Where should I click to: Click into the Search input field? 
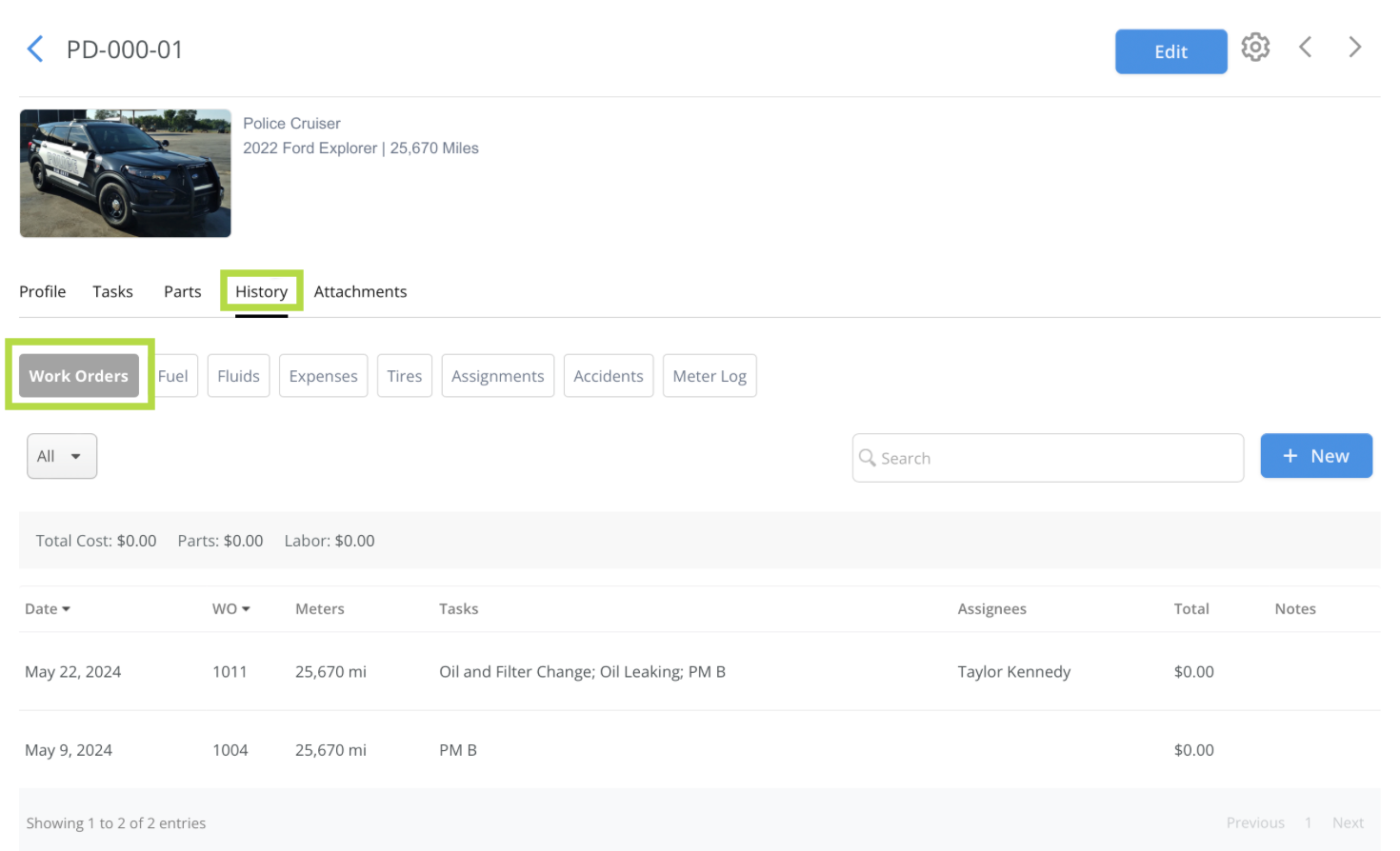[x=1048, y=458]
